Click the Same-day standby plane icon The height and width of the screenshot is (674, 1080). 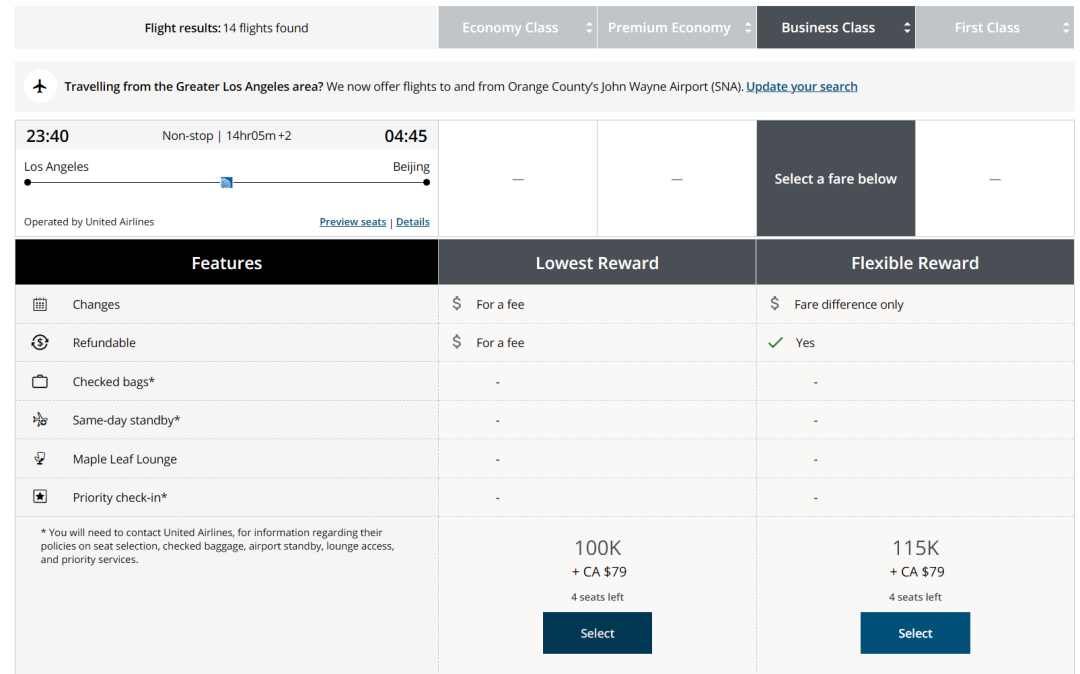tap(40, 420)
